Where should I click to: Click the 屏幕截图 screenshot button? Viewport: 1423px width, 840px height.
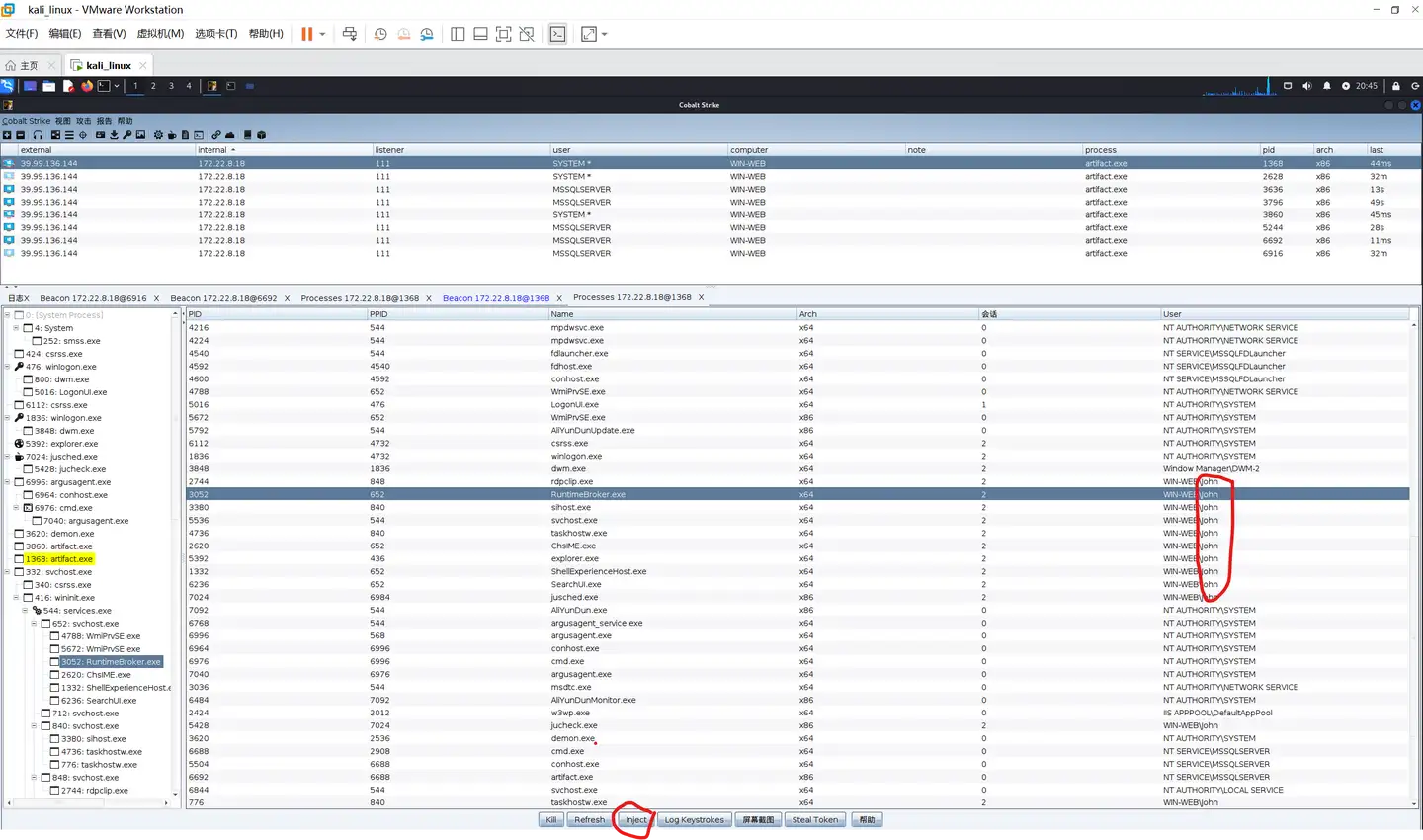tap(758, 820)
